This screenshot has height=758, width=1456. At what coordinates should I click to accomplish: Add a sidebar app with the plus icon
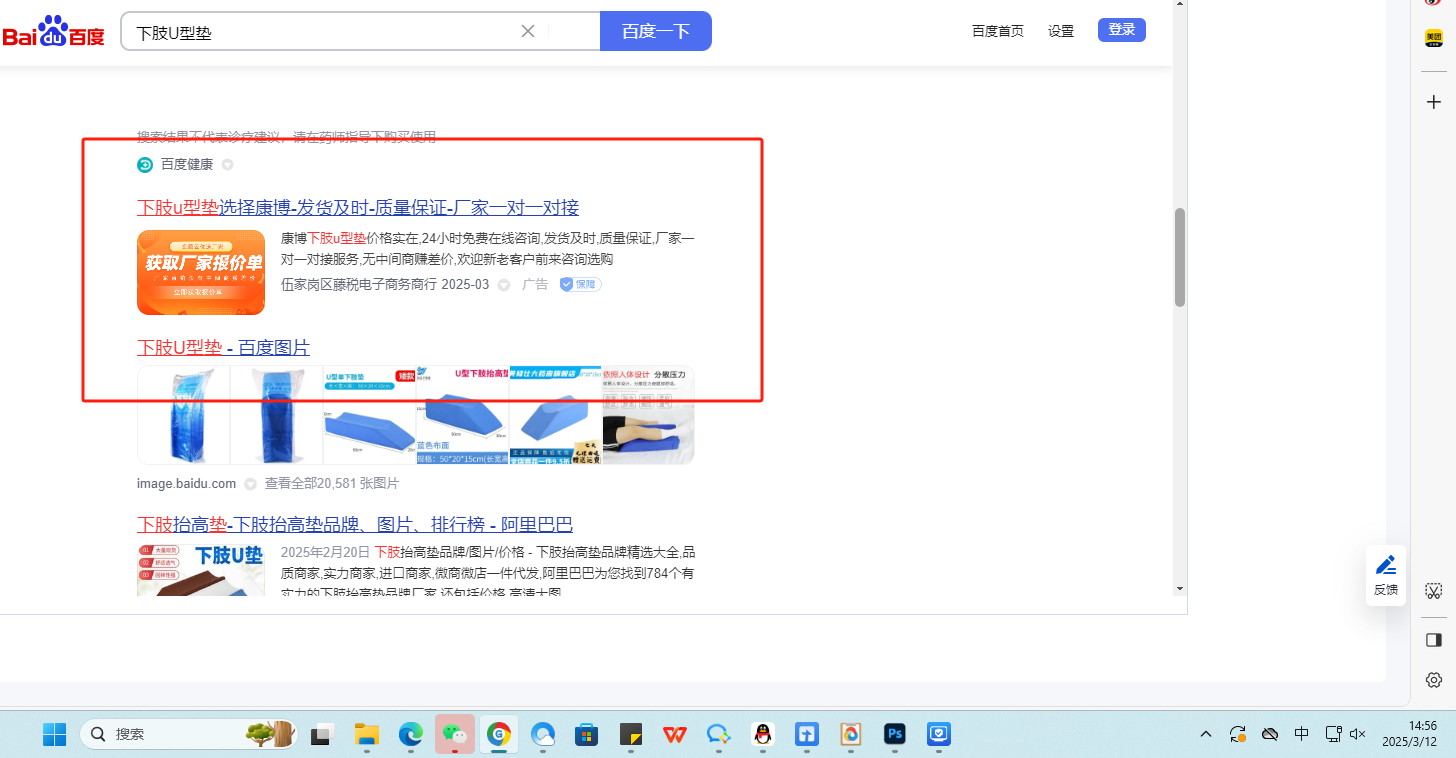coord(1433,102)
